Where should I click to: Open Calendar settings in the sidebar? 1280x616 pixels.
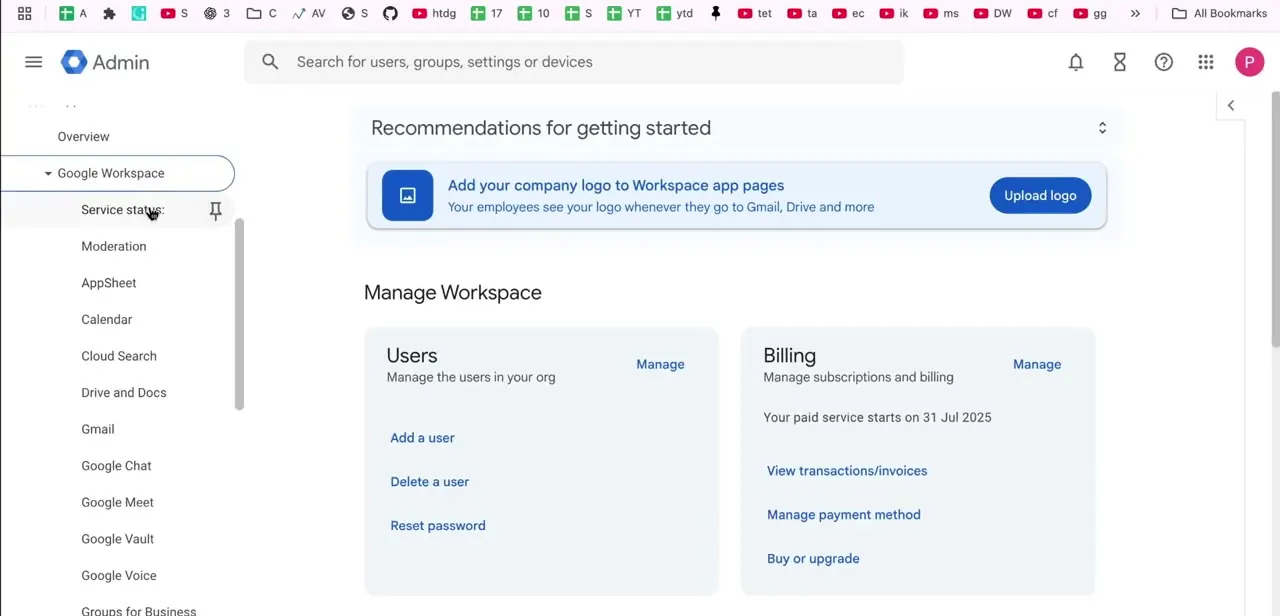[106, 320]
